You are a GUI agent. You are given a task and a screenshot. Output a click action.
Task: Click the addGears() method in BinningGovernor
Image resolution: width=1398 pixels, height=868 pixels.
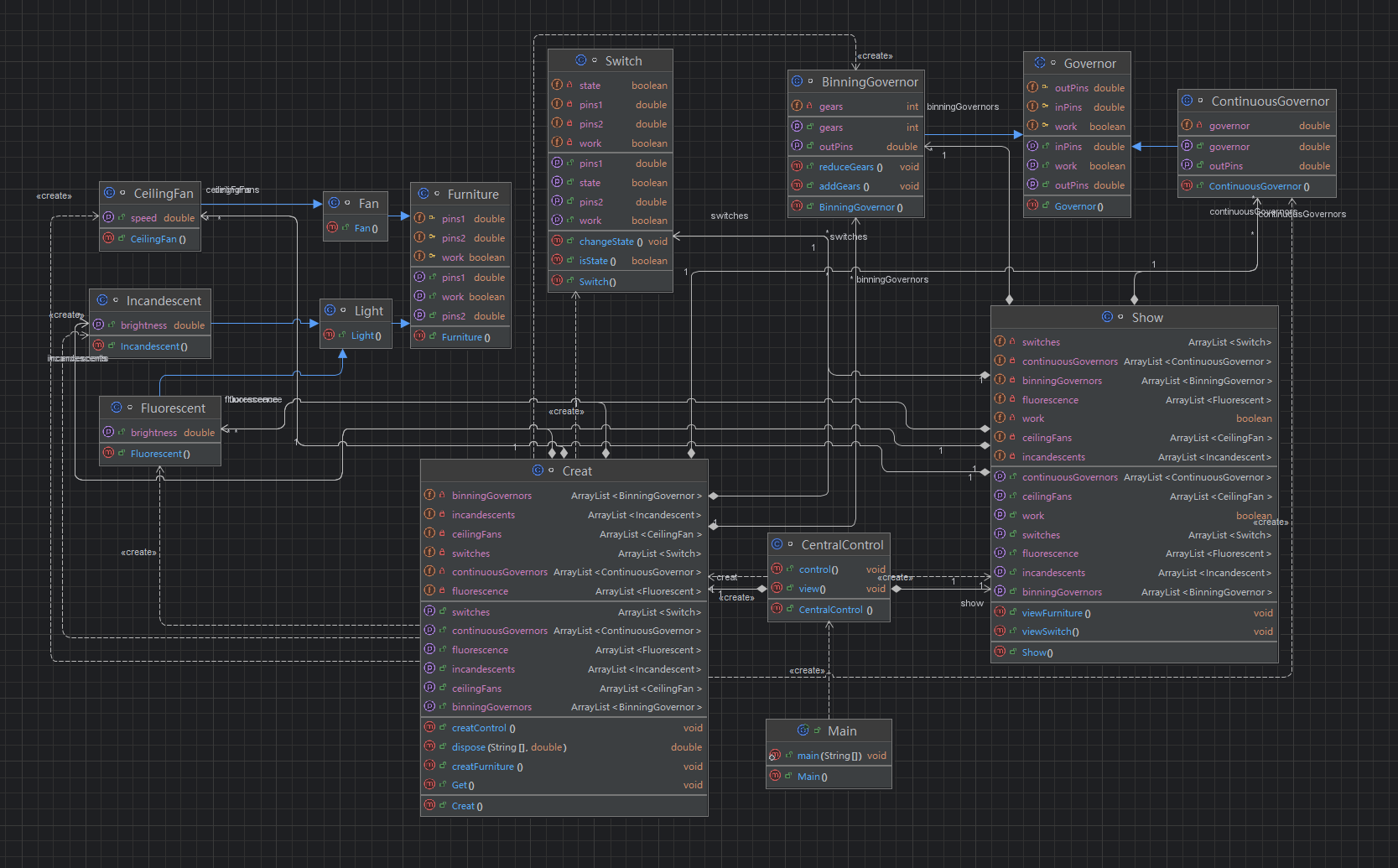click(856, 186)
